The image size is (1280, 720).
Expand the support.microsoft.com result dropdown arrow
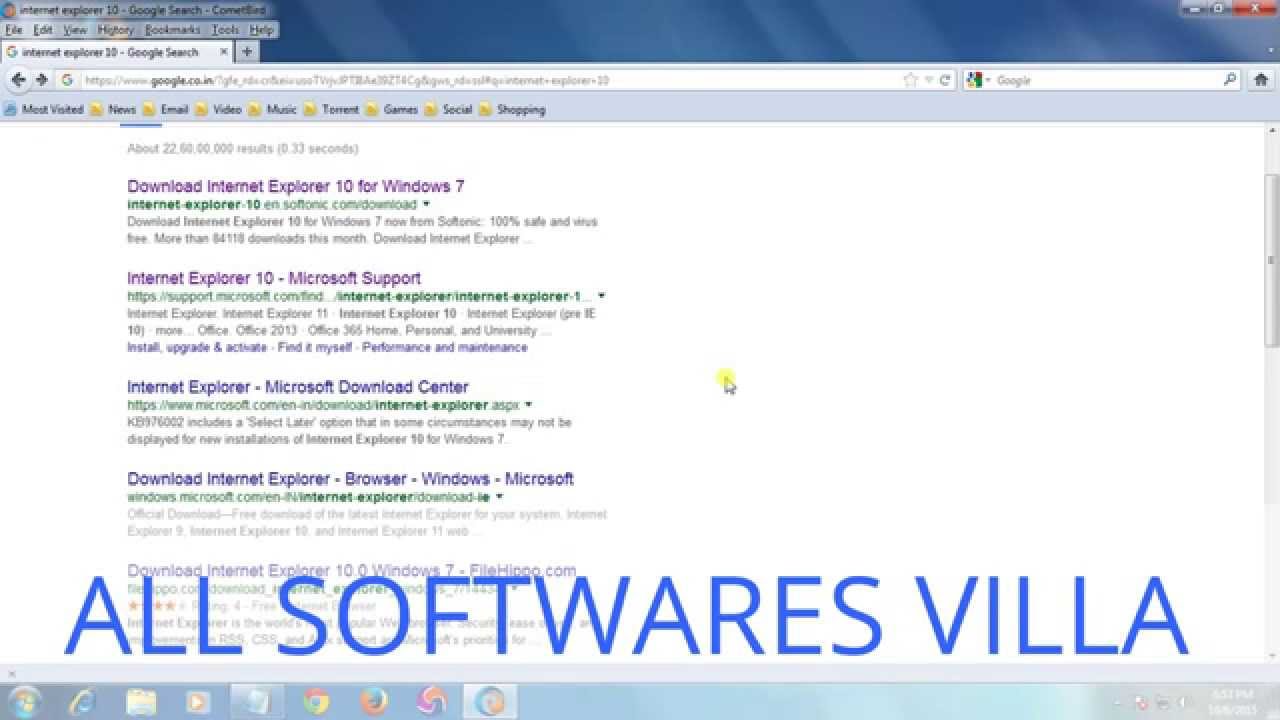(x=601, y=296)
